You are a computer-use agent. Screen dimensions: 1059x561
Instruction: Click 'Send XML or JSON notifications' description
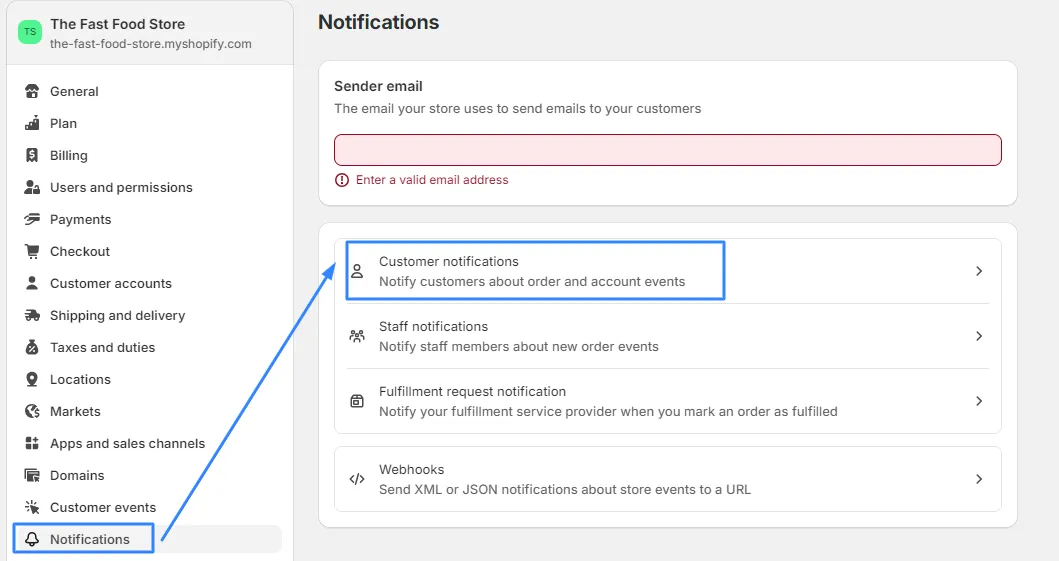point(565,489)
